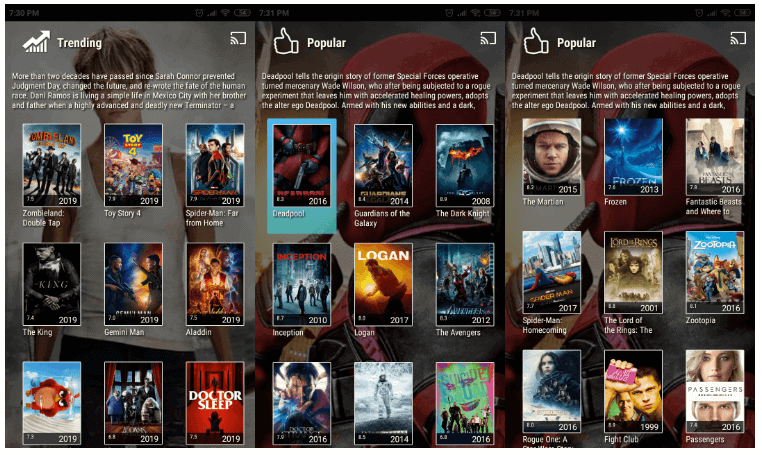The height and width of the screenshot is (455, 762).
Task: Open the Aladdin 2019 poster
Action: (x=215, y=284)
